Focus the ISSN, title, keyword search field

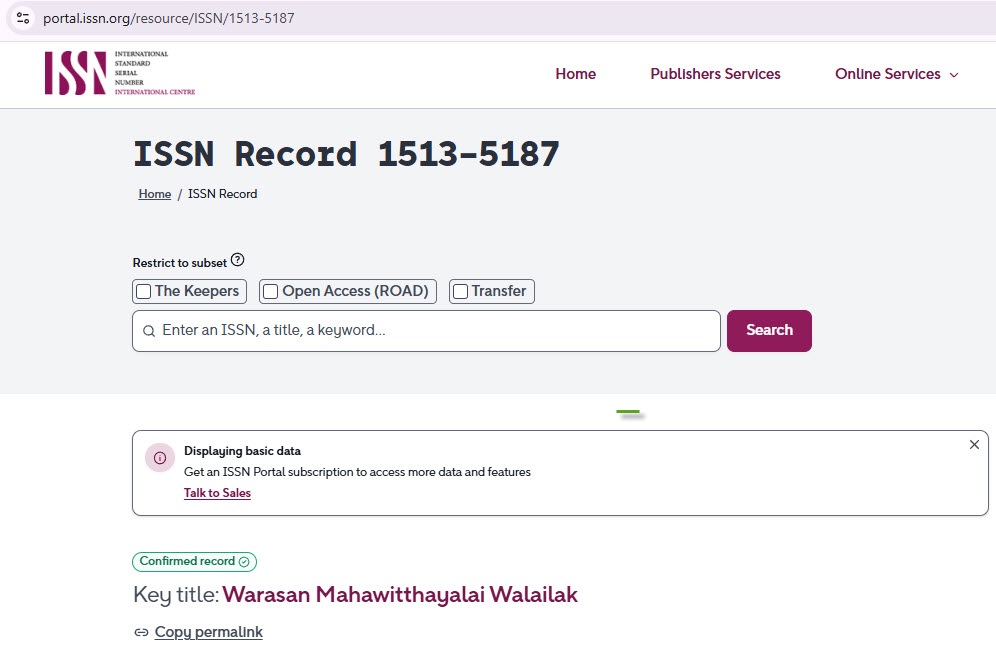click(426, 331)
